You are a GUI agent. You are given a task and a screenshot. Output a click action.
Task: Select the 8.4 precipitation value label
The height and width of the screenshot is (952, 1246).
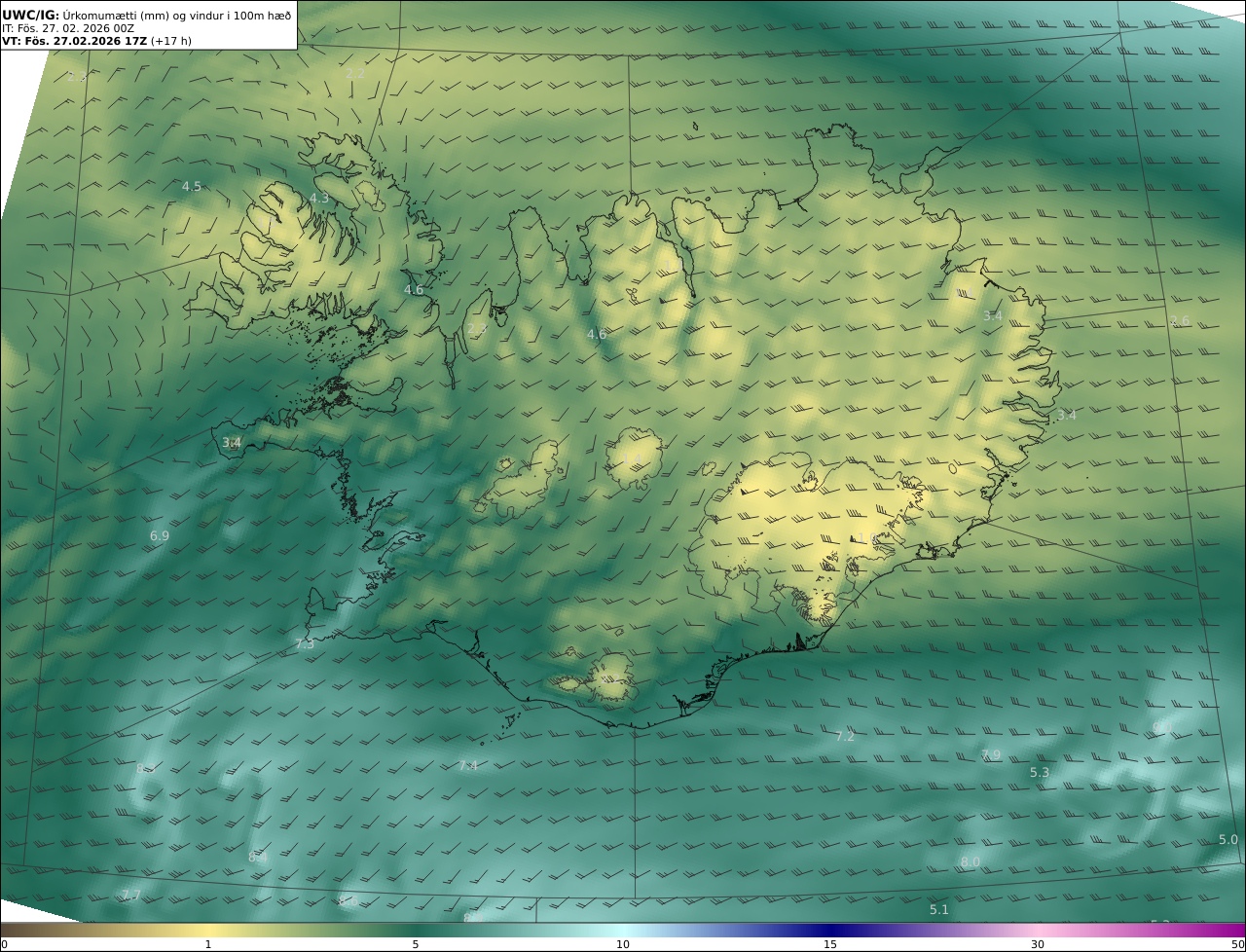(258, 857)
